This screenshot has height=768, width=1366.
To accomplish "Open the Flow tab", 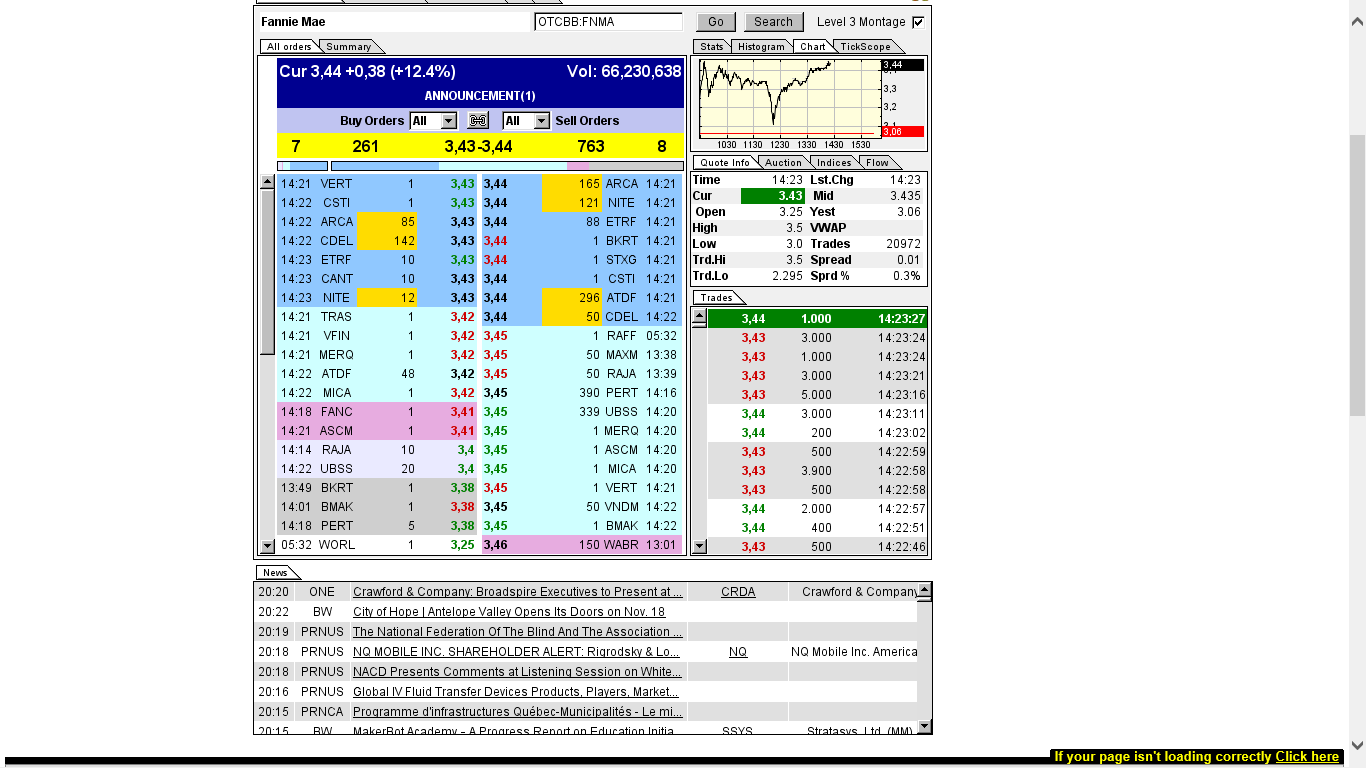I will [877, 163].
